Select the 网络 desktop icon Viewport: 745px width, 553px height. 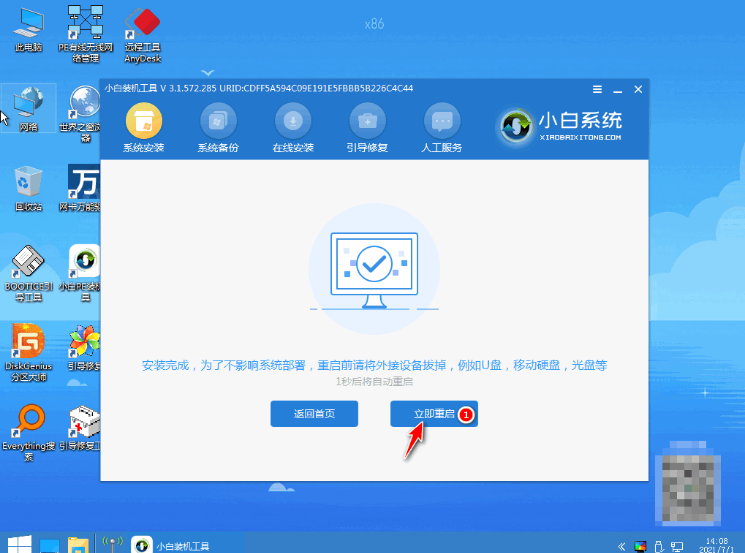pyautogui.click(x=29, y=108)
